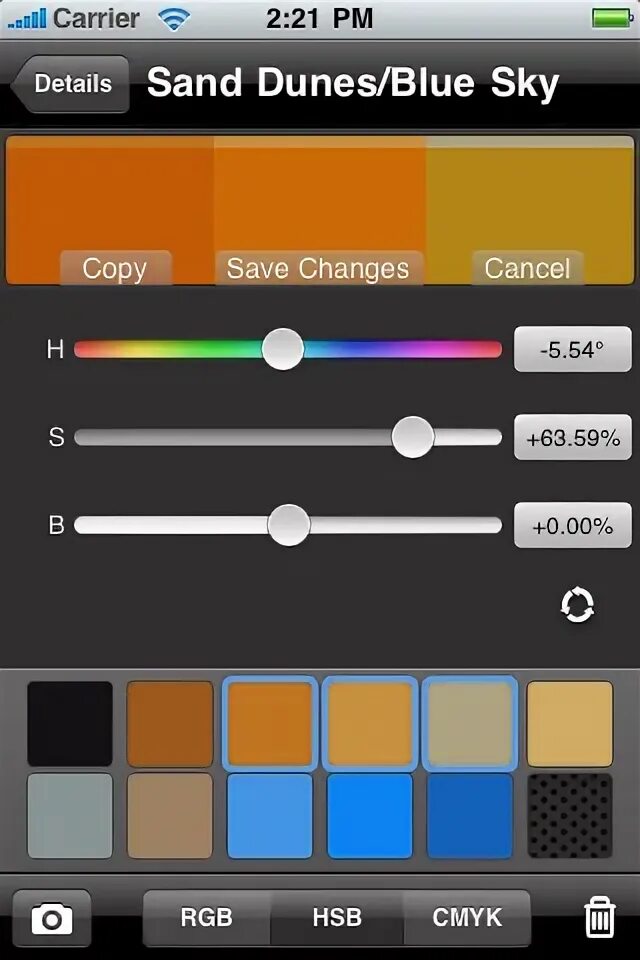Tap the Wi-Fi icon in status bar
Image resolution: width=640 pixels, height=960 pixels.
coord(174,18)
